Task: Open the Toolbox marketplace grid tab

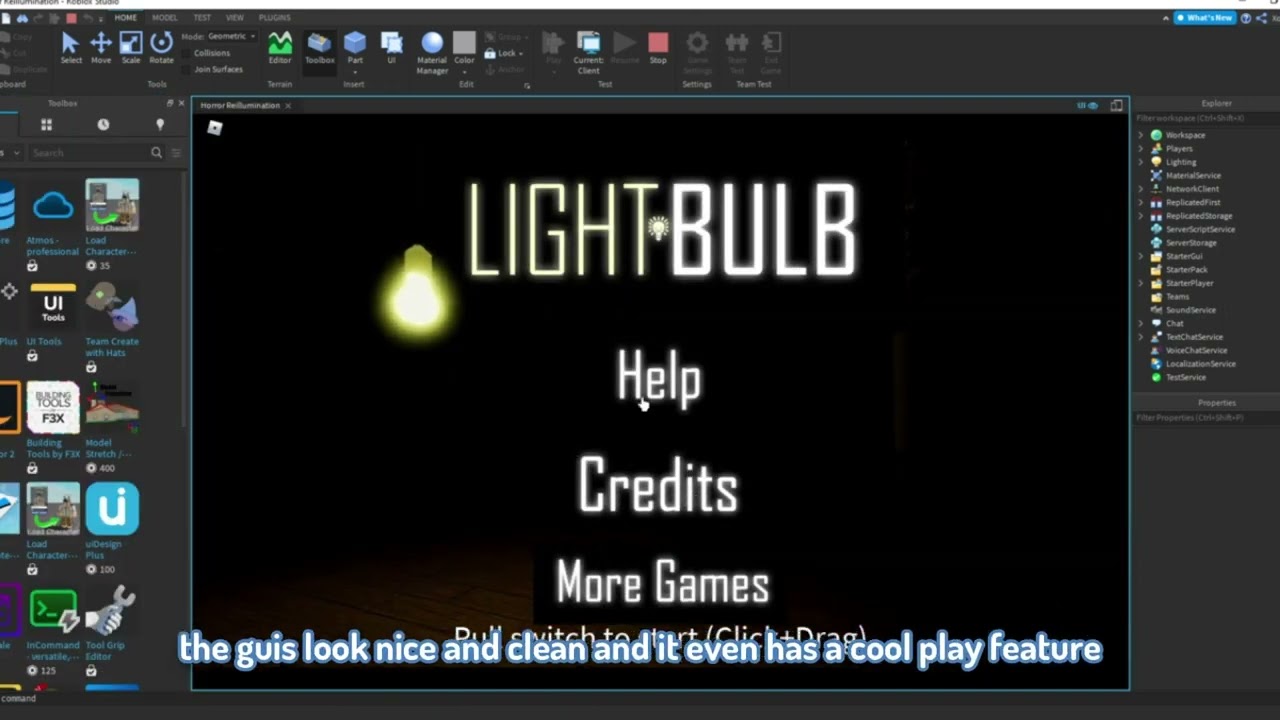Action: [x=46, y=124]
